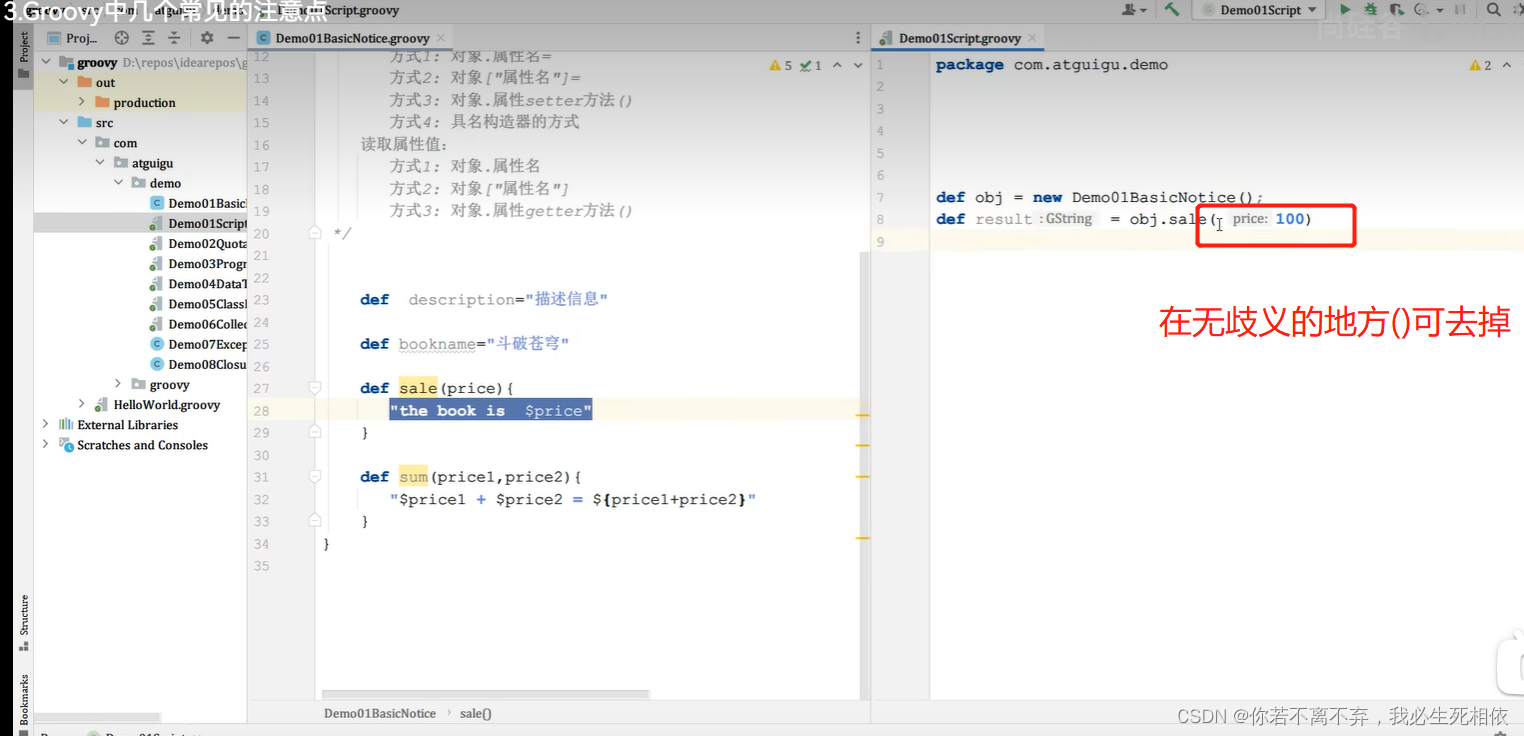1524x736 pixels.
Task: Click the warning indicator showing 2 in the right editor
Action: [1480, 65]
